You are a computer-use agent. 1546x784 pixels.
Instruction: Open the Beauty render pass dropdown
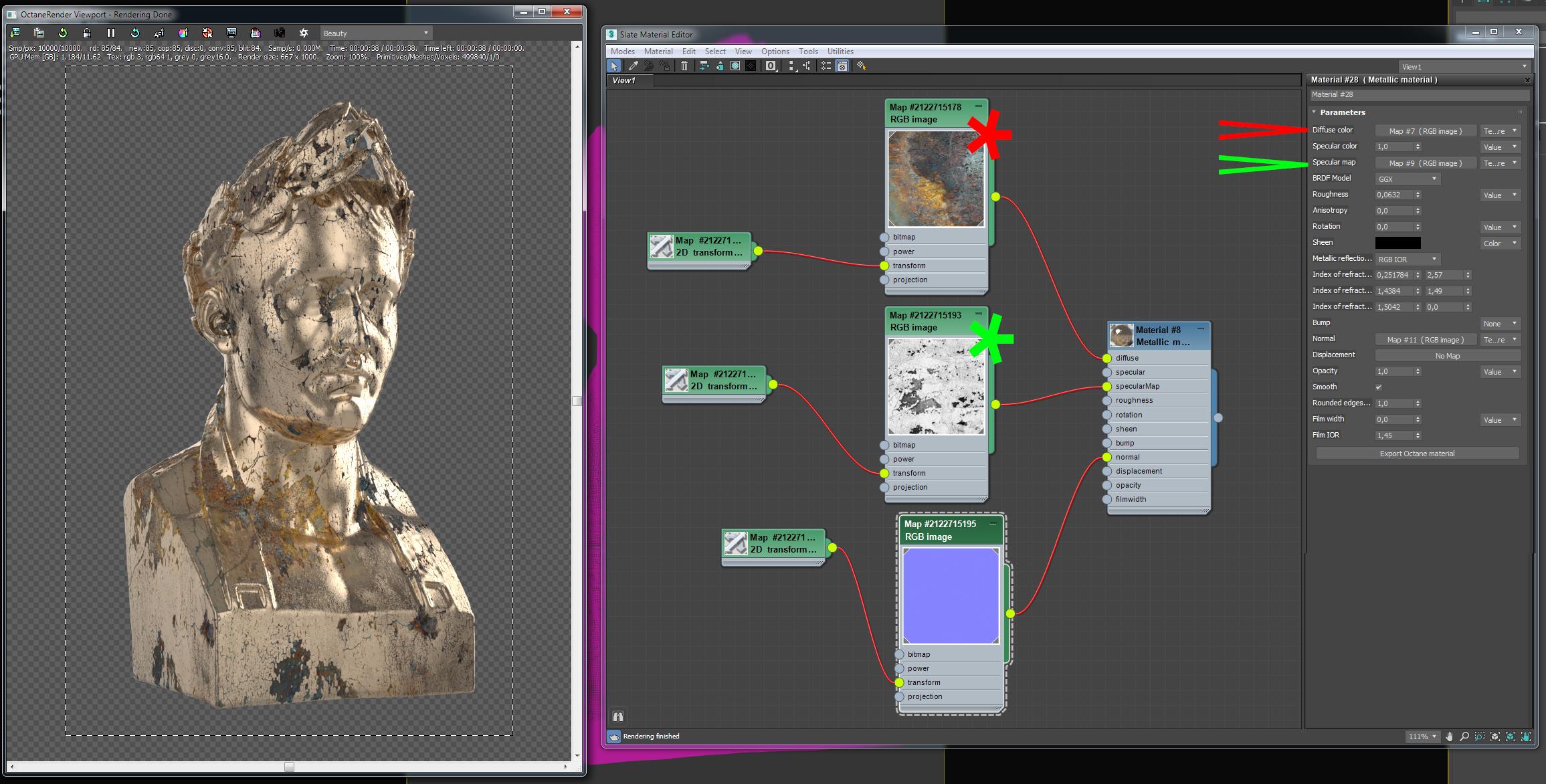pyautogui.click(x=375, y=33)
